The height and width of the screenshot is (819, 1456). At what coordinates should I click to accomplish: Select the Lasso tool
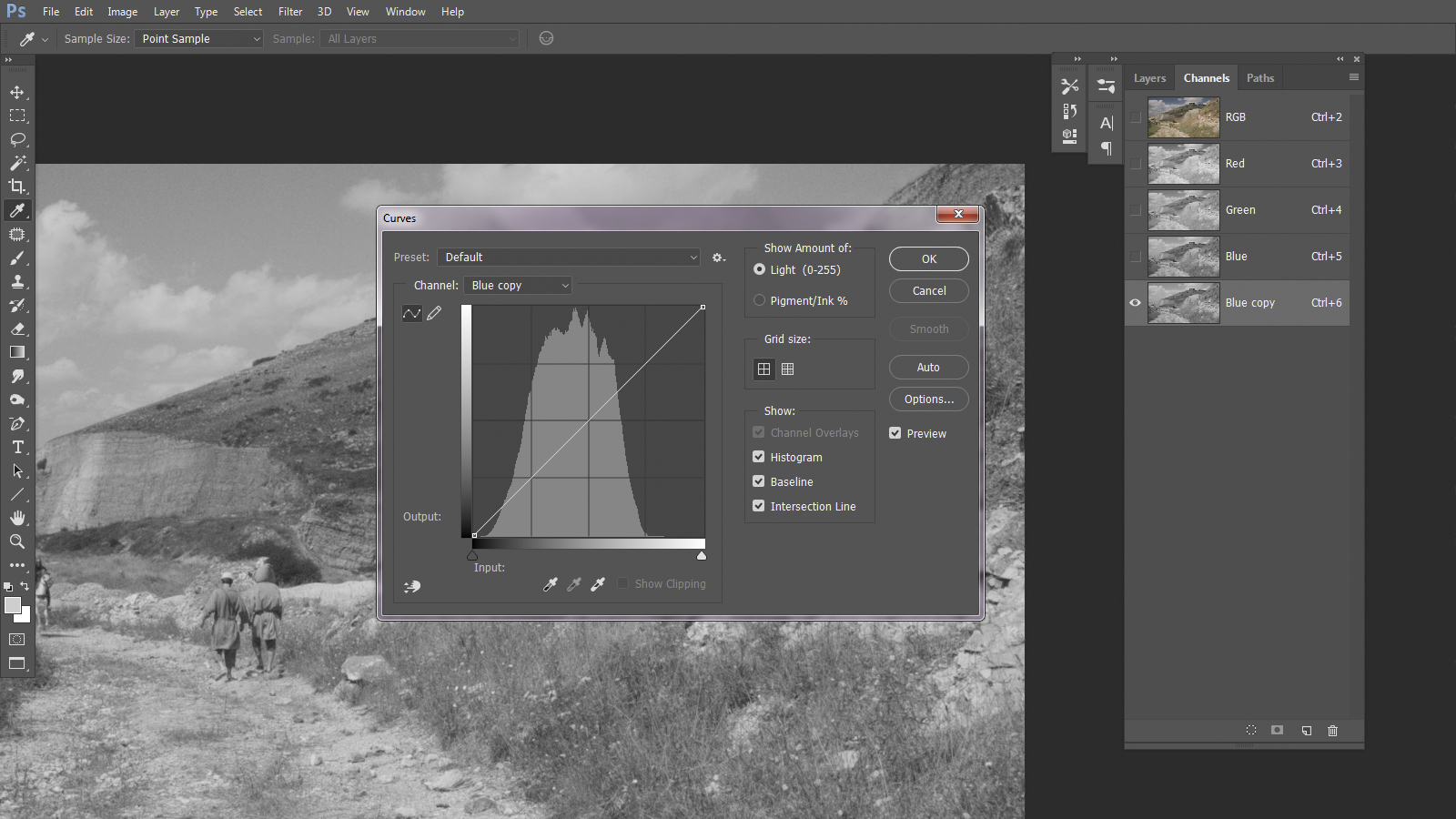pos(17,139)
